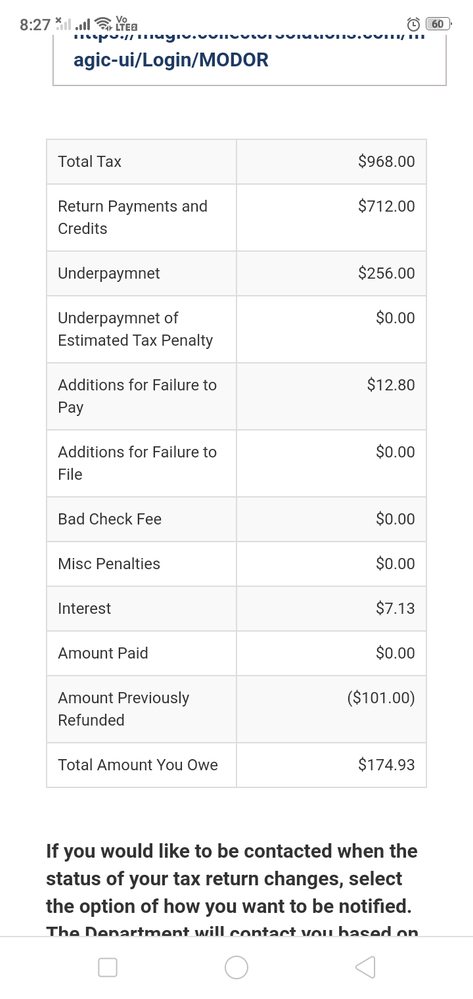Screen dimensions: 473x999
Task: Tap the $7.13 Interest amount
Action: pyautogui.click(x=395, y=608)
